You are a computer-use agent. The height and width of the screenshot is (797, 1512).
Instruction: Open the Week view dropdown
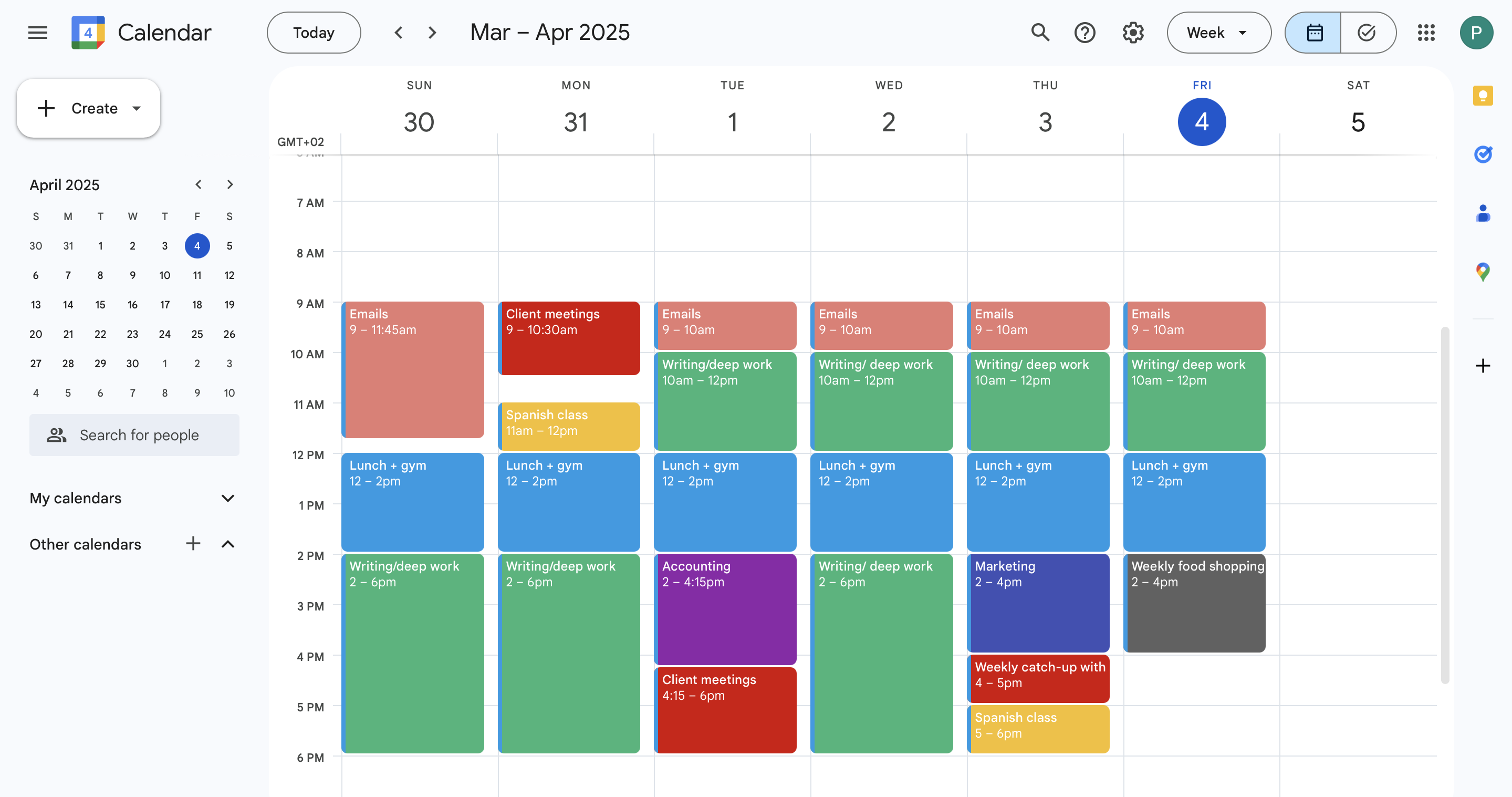(x=1218, y=32)
